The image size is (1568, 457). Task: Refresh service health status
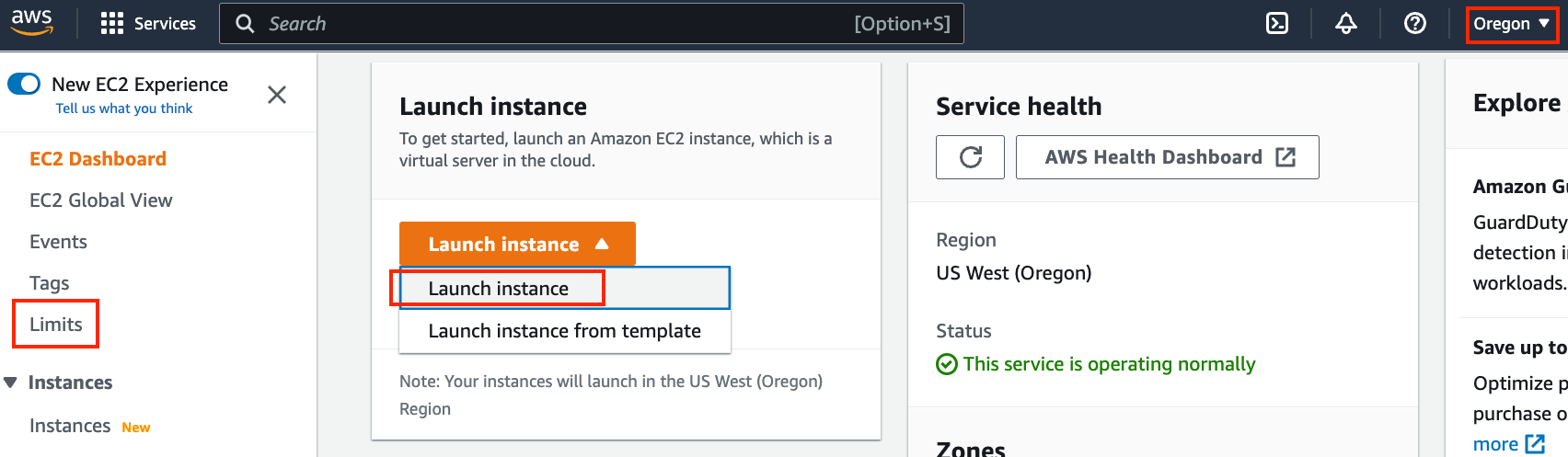(970, 157)
